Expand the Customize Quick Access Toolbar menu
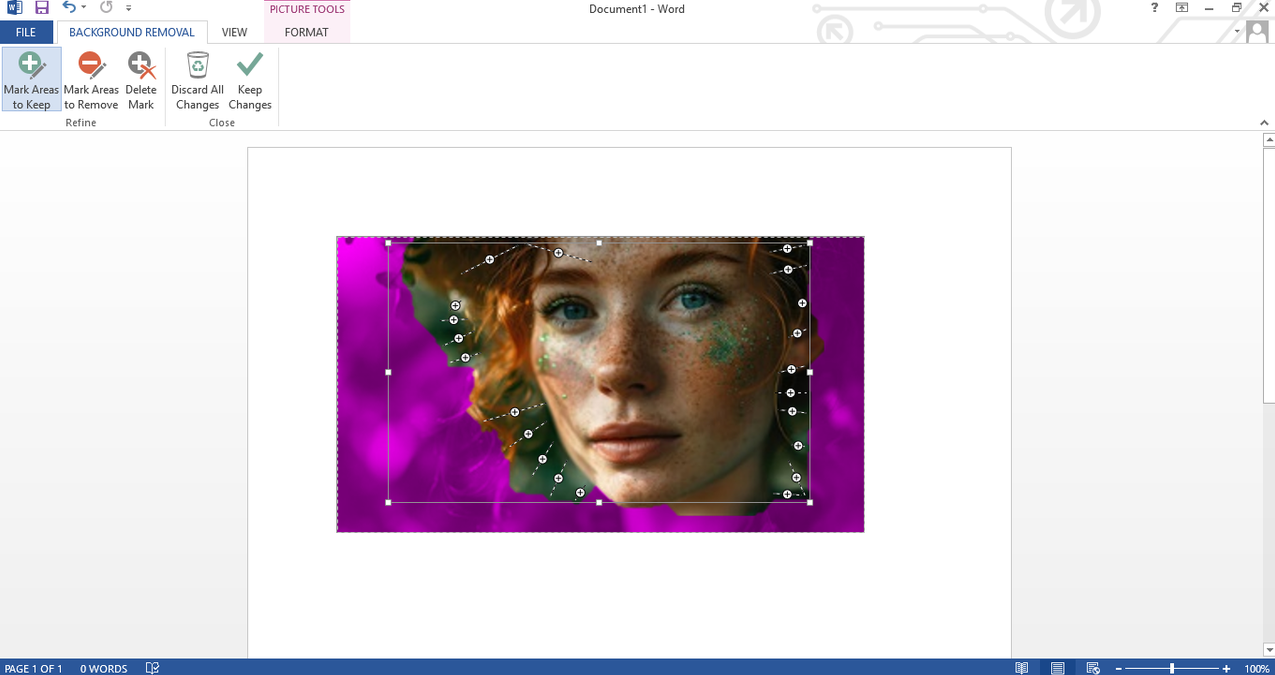 [128, 8]
